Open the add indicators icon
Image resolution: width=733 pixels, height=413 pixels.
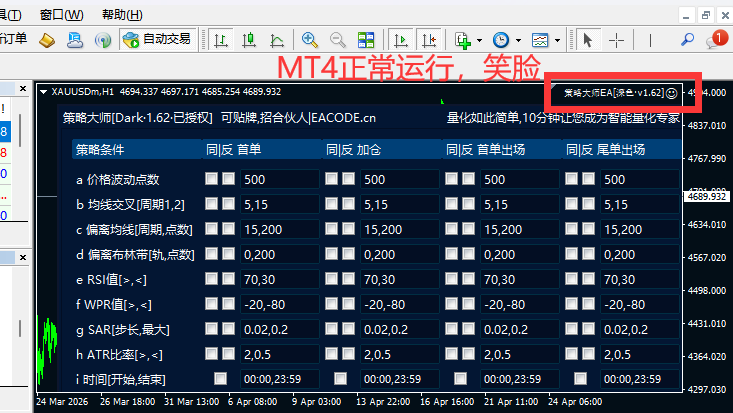[x=463, y=40]
